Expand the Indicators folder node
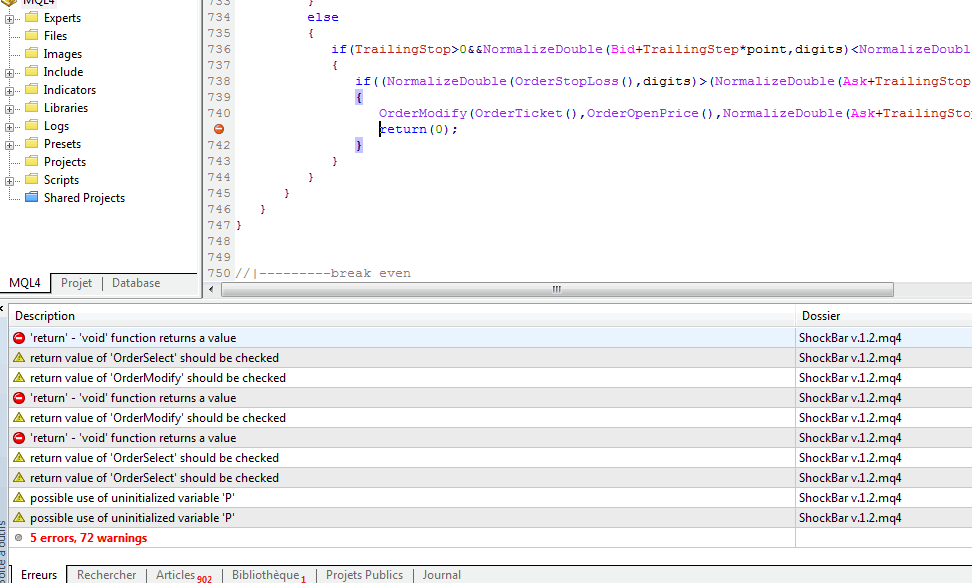This screenshot has height=583, width=972. pos(10,90)
